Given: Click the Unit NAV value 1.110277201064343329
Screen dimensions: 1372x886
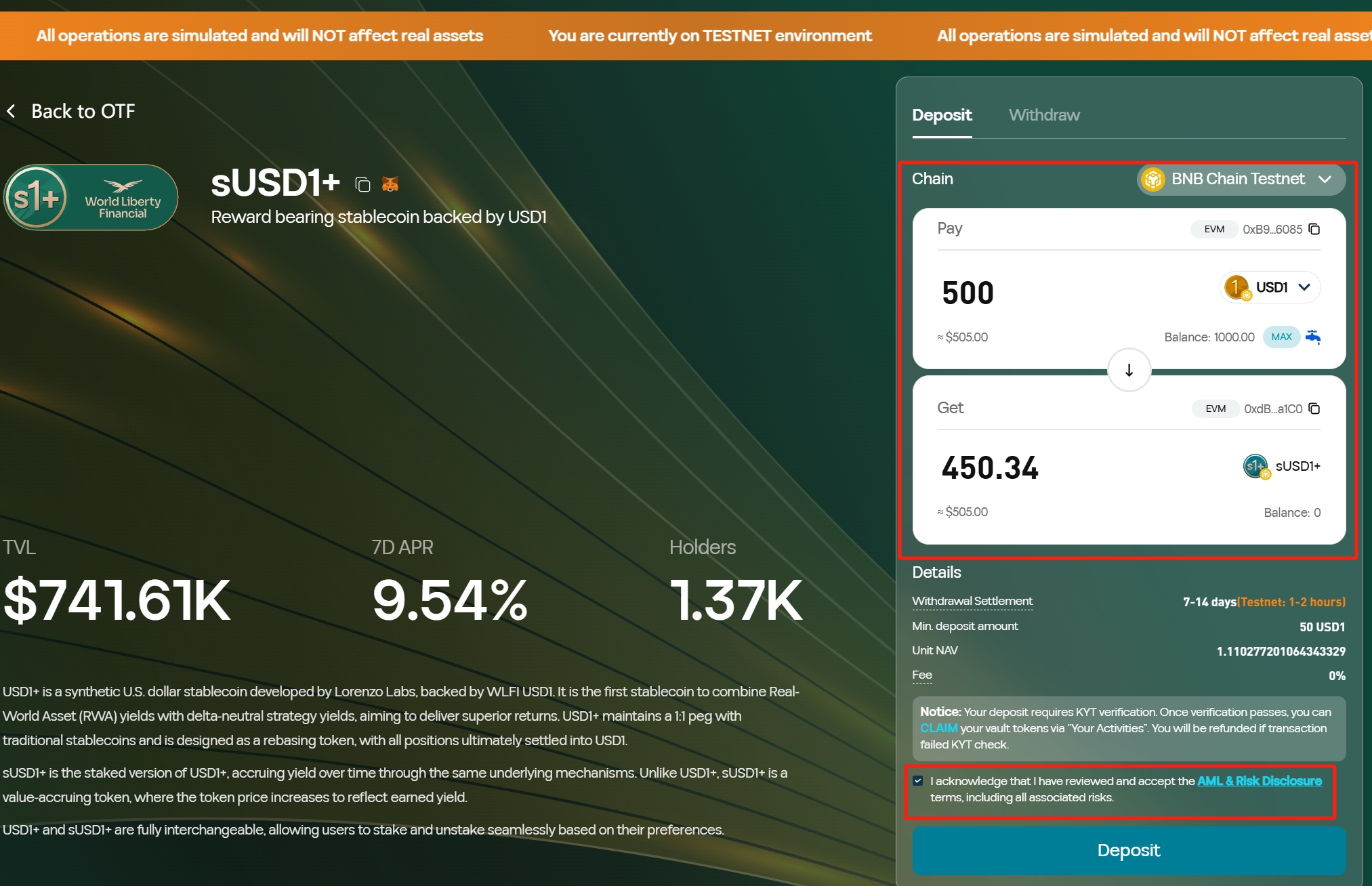Looking at the screenshot, I should [1281, 651].
